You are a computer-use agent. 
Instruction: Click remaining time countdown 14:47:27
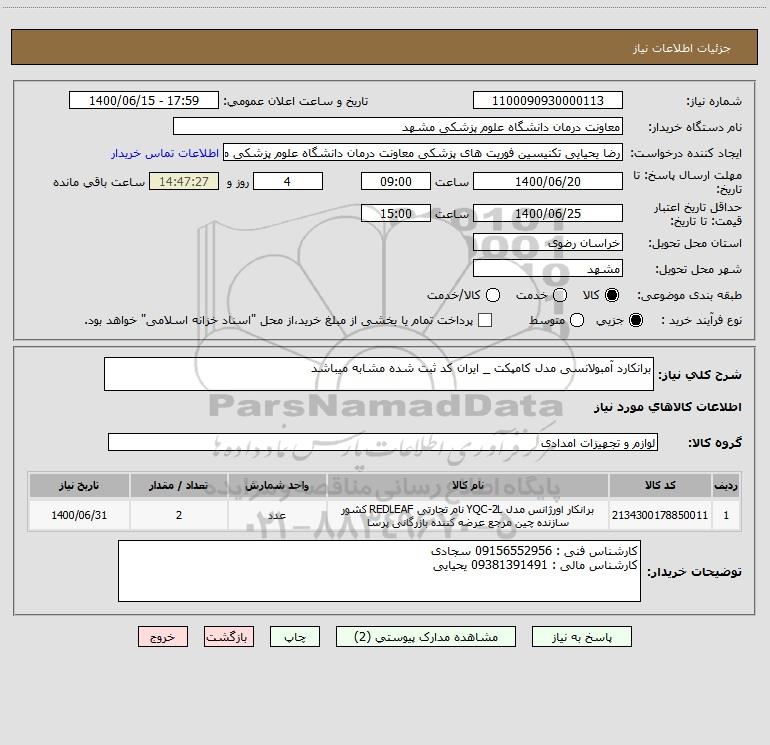click(x=184, y=182)
